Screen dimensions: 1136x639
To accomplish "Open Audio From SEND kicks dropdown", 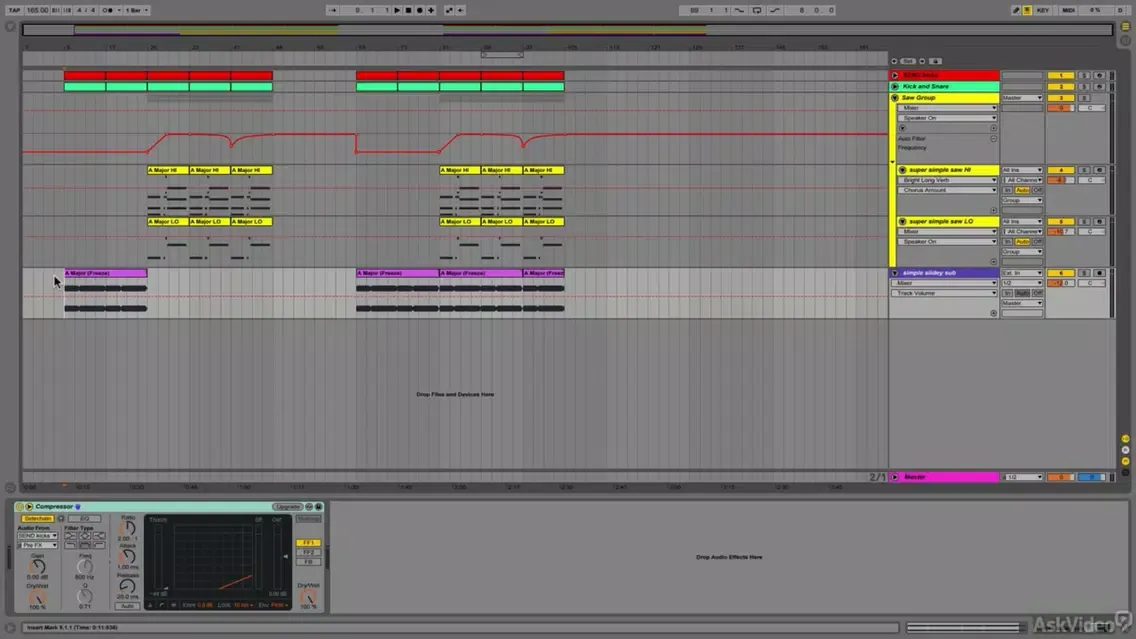I will tap(37, 536).
